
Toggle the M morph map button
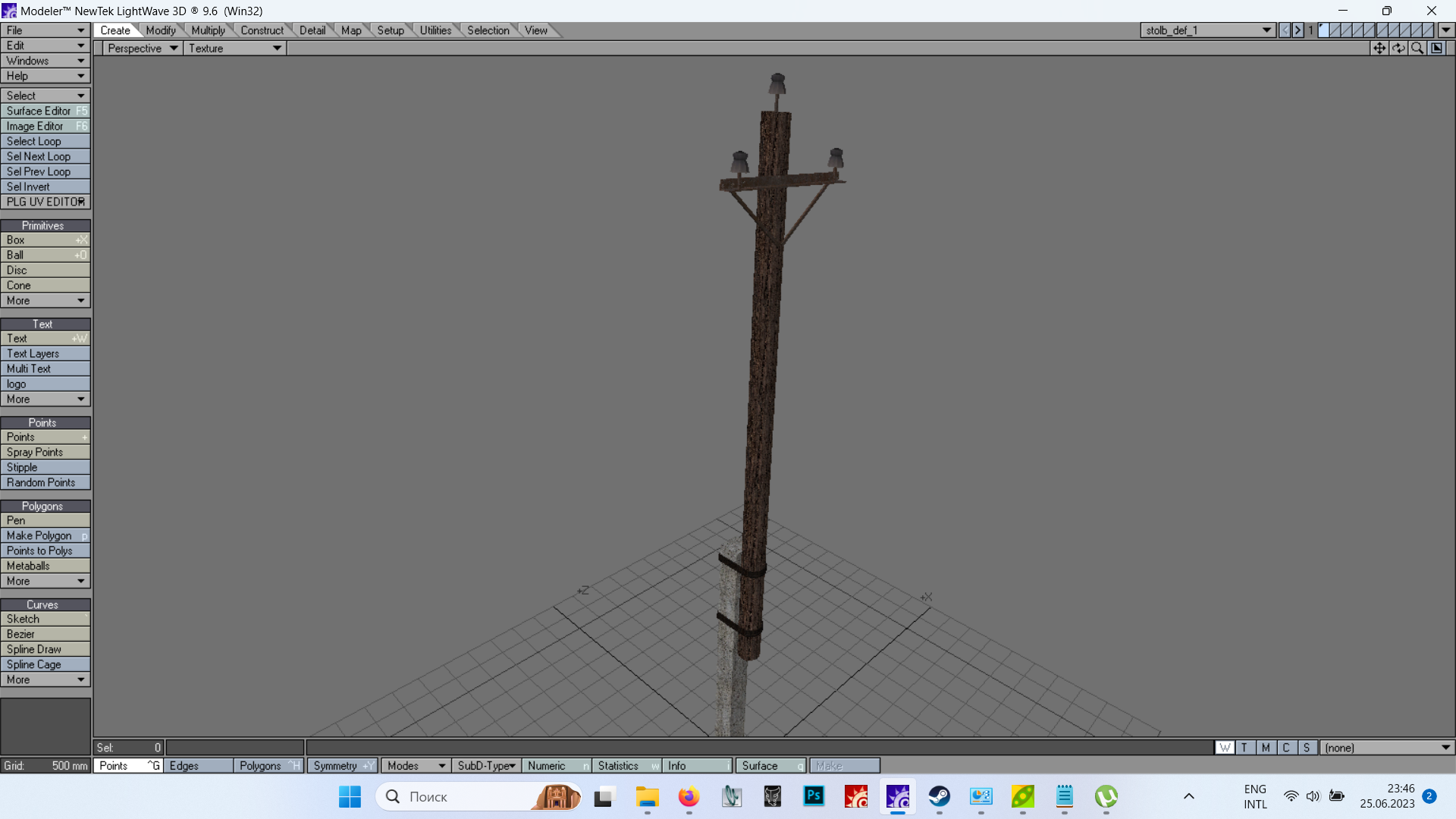(1266, 748)
